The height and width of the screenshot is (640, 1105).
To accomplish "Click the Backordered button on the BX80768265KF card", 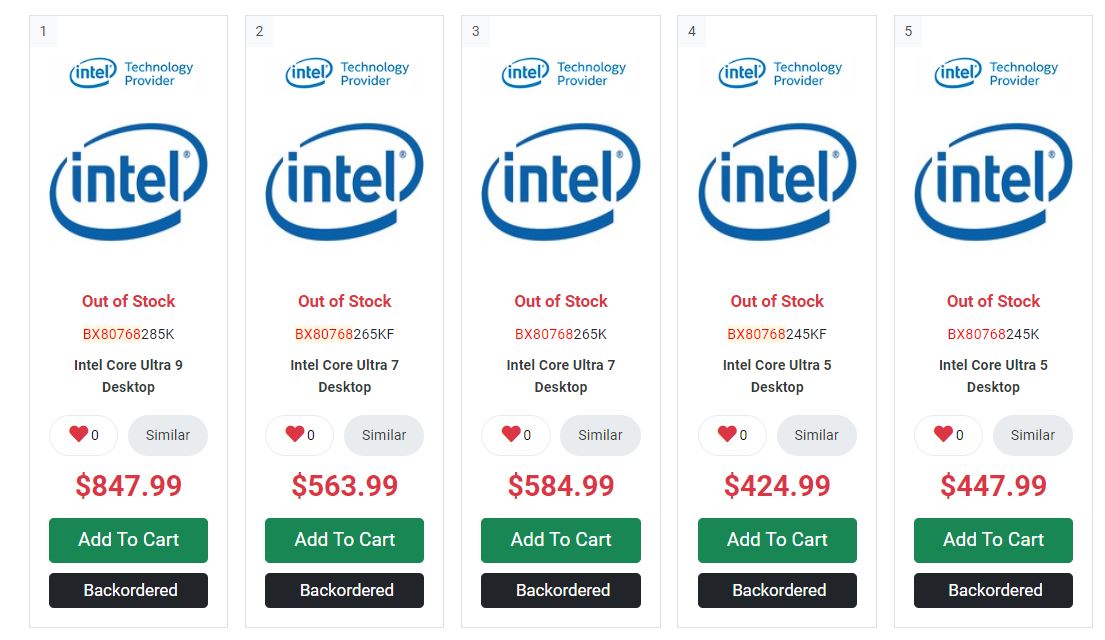I will (344, 590).
